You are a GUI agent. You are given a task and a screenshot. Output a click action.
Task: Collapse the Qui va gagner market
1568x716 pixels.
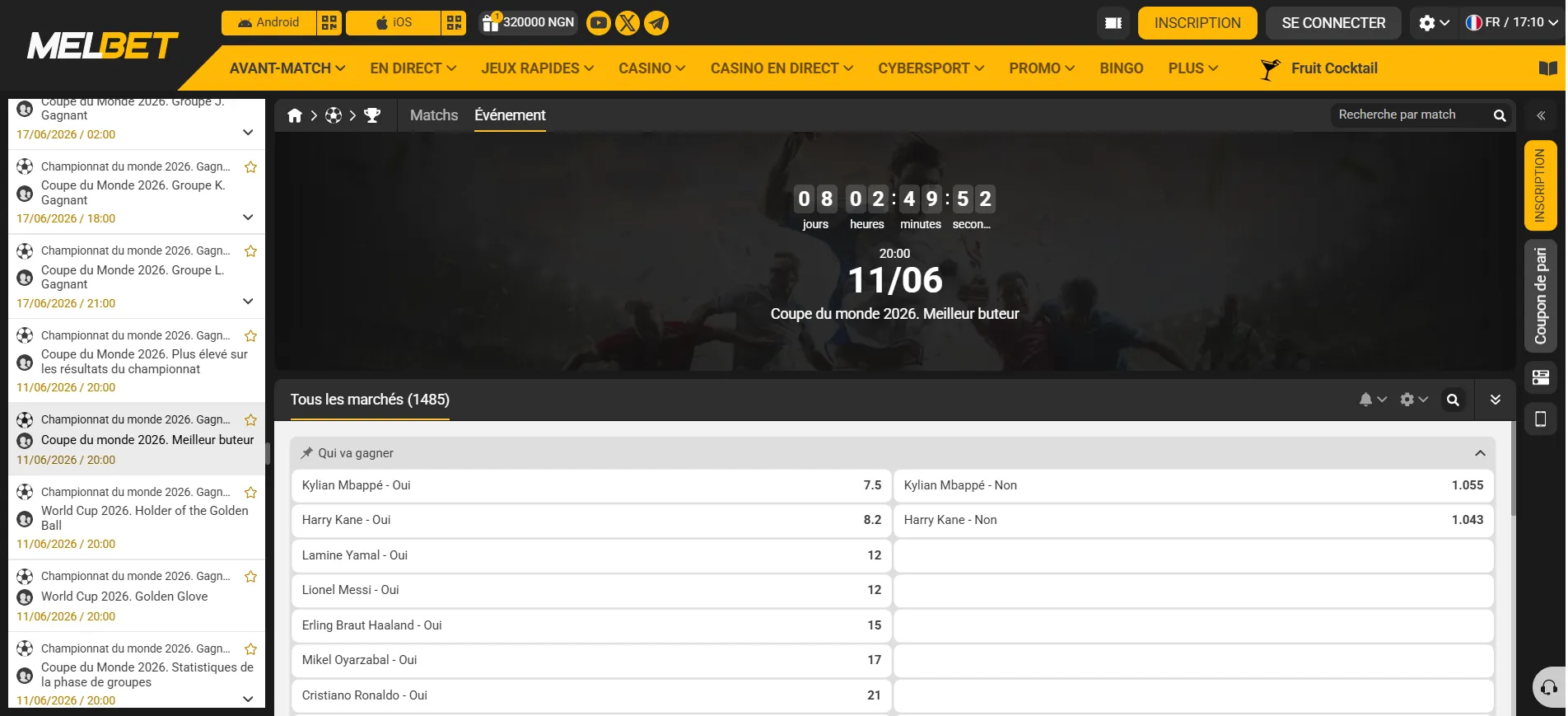click(1480, 453)
